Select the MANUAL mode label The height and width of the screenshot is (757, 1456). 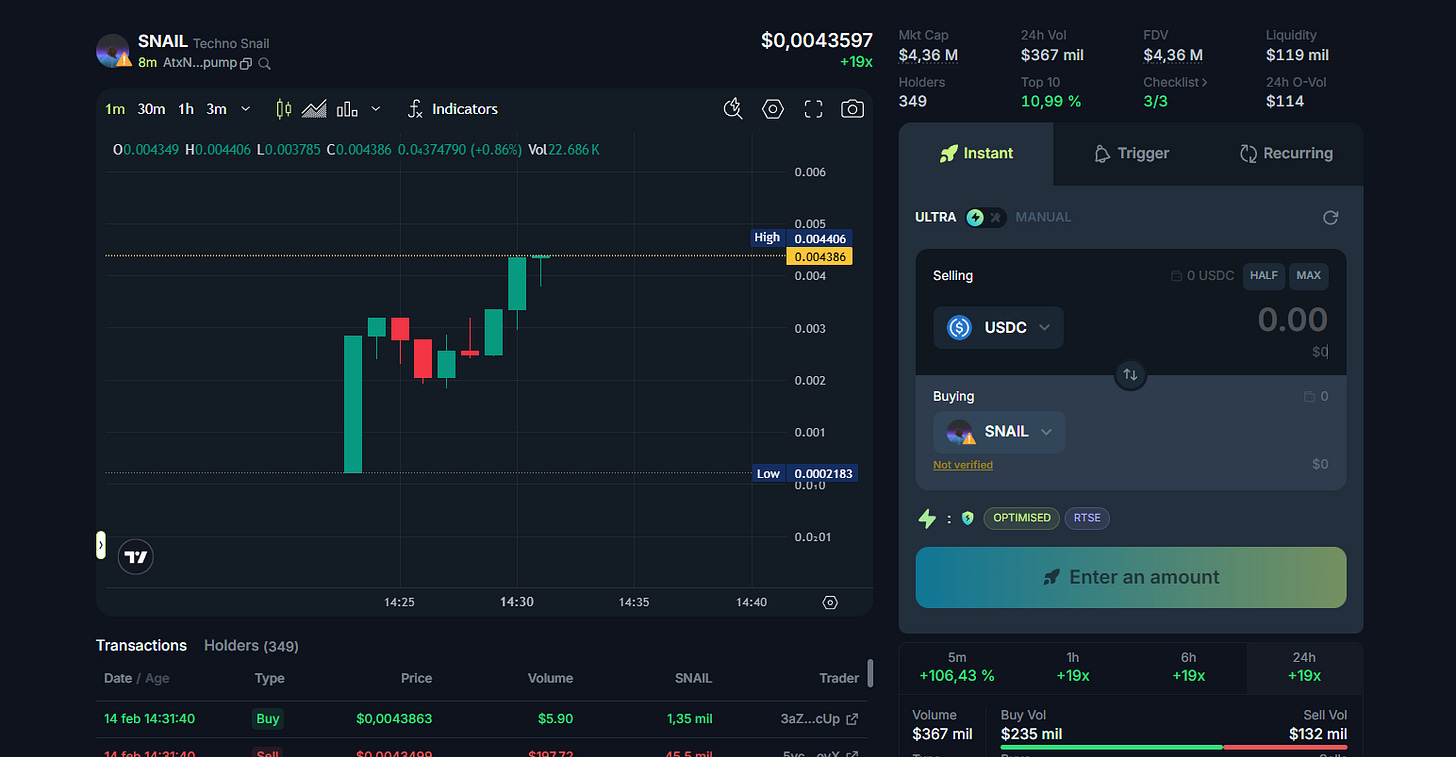coord(1043,217)
